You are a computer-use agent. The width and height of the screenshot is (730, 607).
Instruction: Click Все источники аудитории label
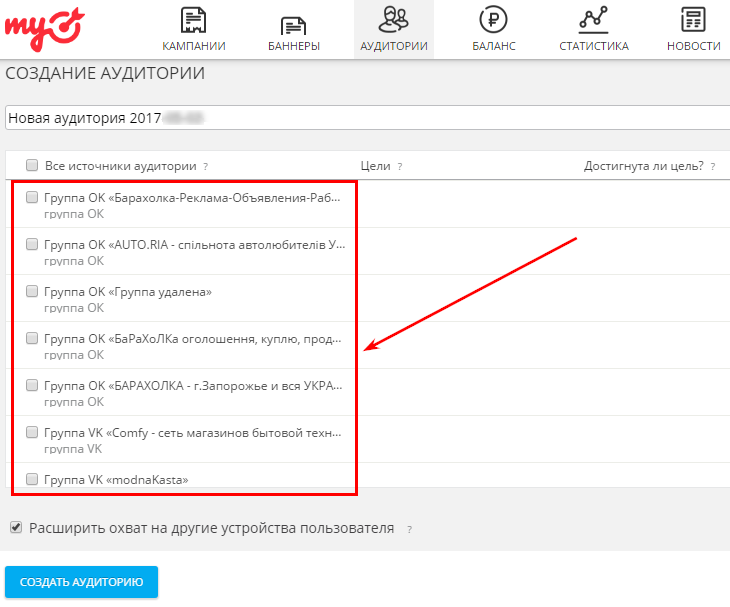pos(121,166)
